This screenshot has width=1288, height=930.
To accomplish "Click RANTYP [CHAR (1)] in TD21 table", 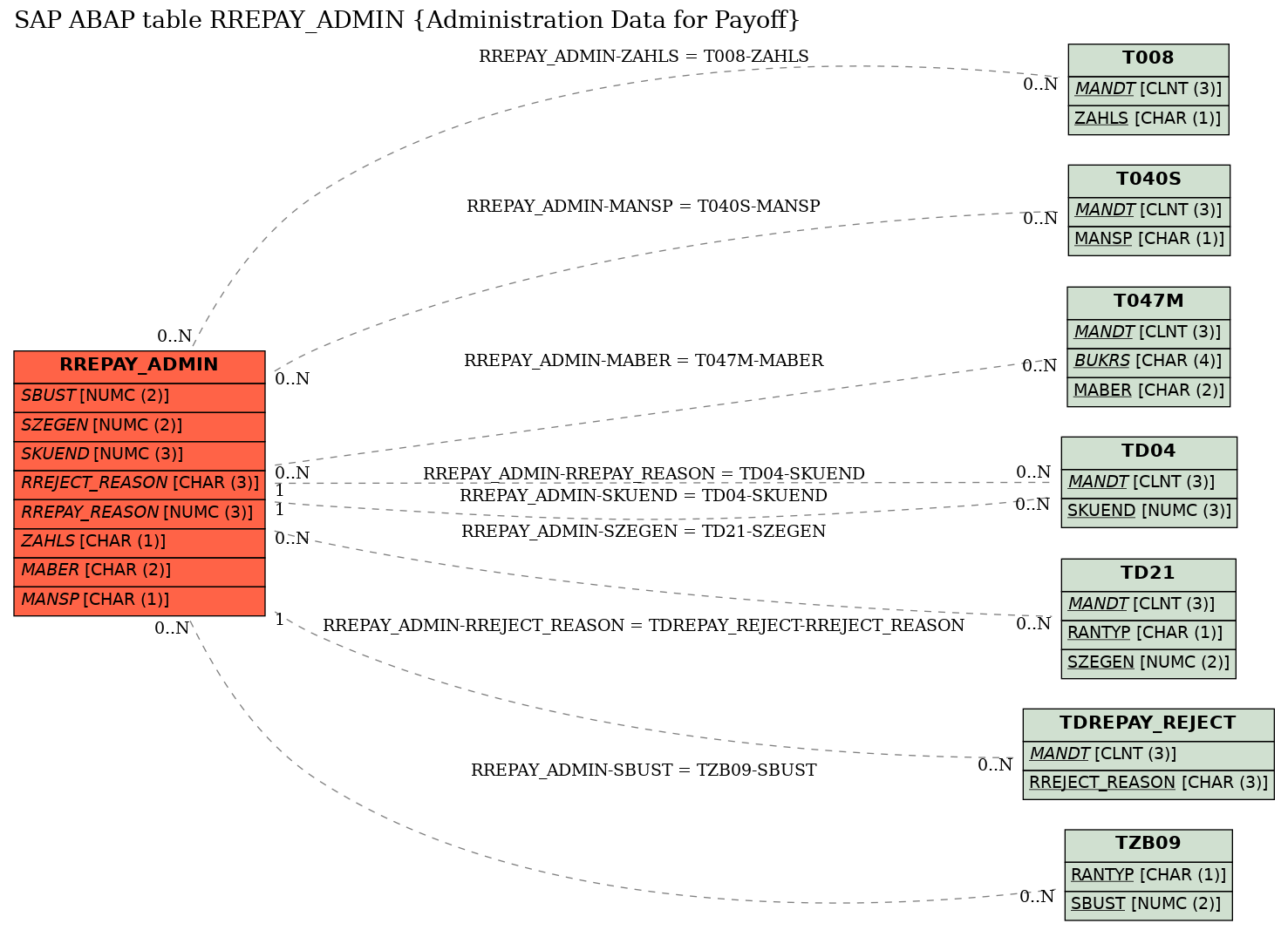I will tap(1148, 634).
